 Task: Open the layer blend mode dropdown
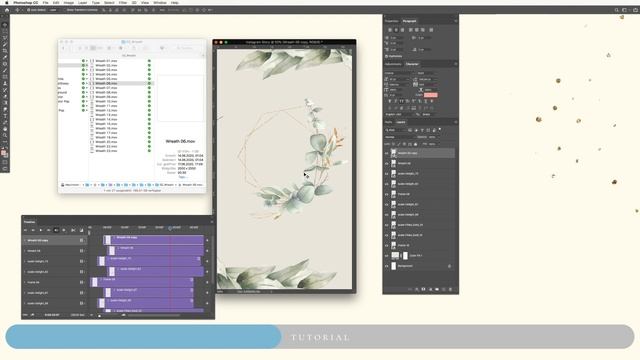(x=399, y=137)
